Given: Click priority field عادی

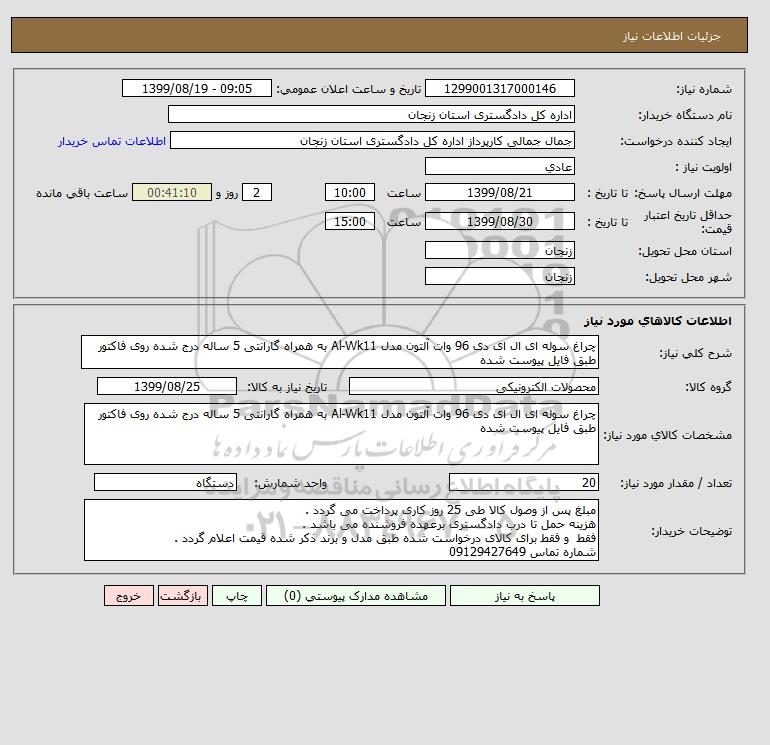Looking at the screenshot, I should pyautogui.click(x=499, y=166).
